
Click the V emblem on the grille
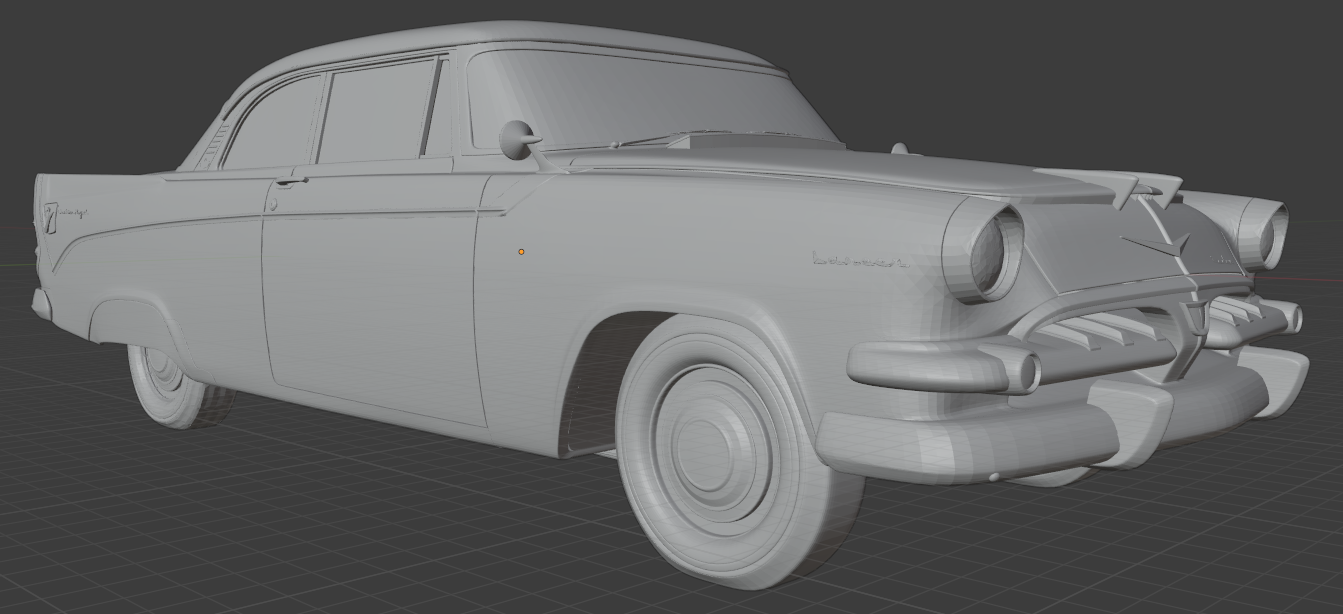pos(1160,247)
